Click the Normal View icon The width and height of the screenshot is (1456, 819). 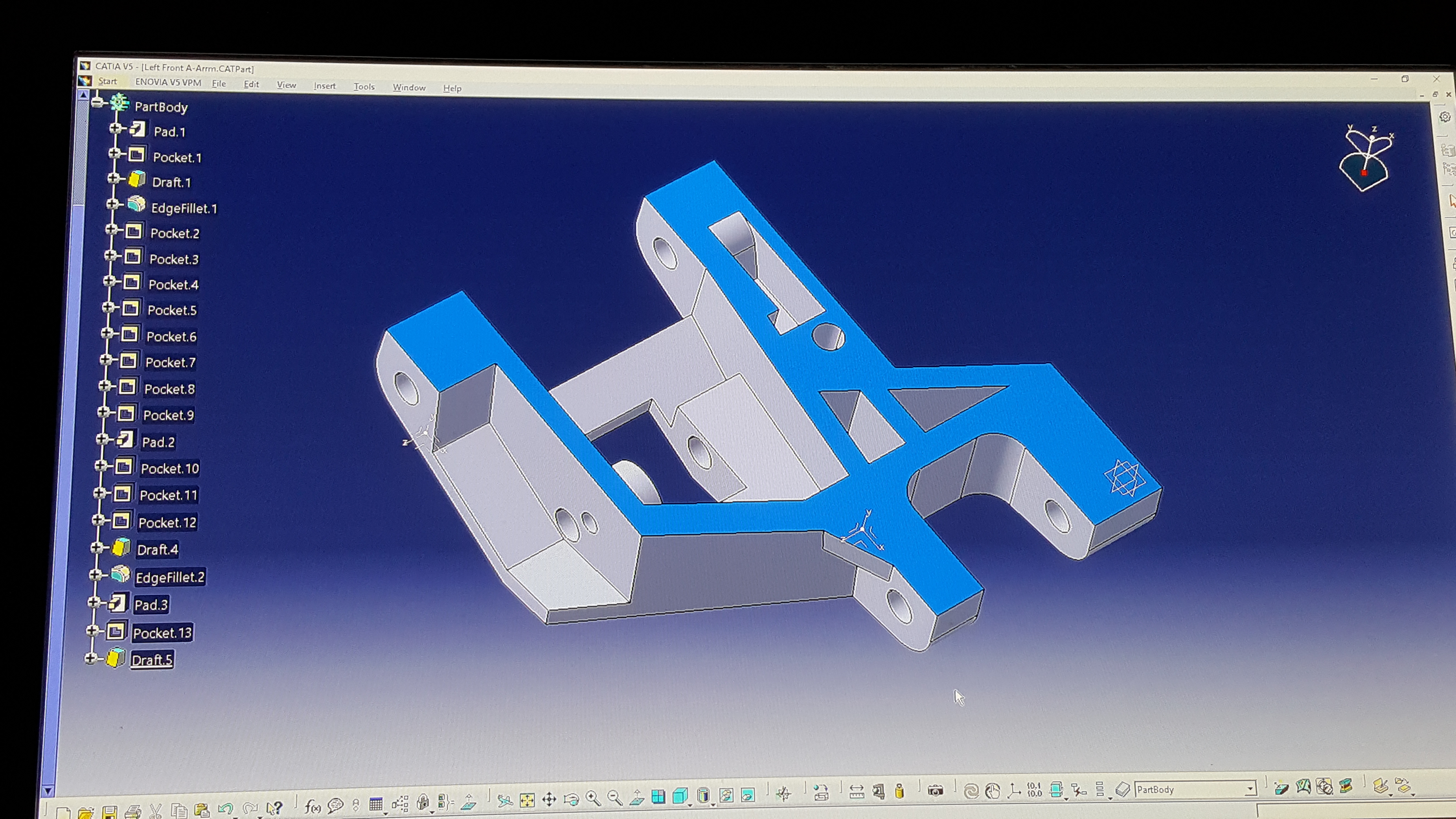pos(636,797)
